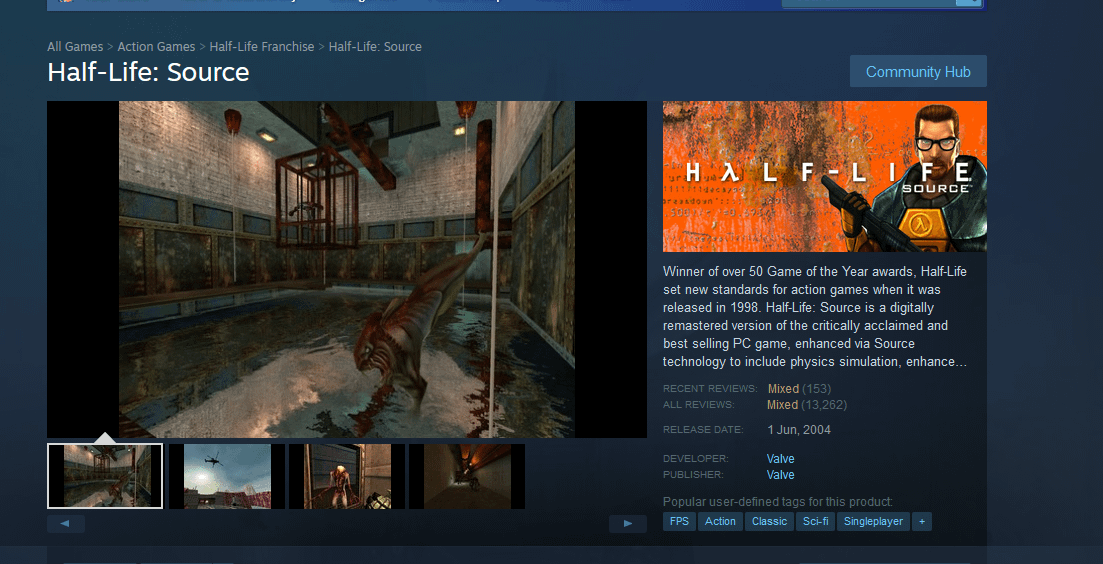Image resolution: width=1103 pixels, height=564 pixels.
Task: Open Action Games breadcrumb link
Action: click(x=156, y=47)
